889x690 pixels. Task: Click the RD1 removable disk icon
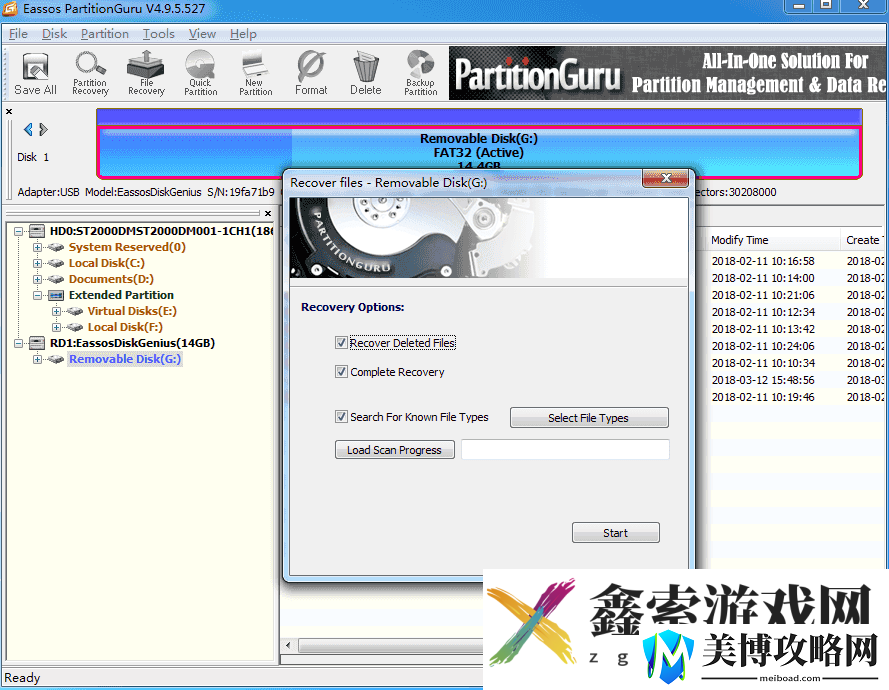pyautogui.click(x=37, y=343)
